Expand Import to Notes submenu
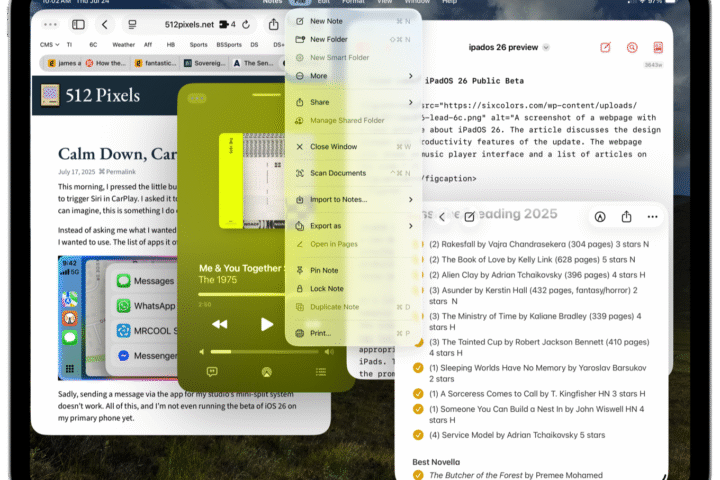 point(354,199)
